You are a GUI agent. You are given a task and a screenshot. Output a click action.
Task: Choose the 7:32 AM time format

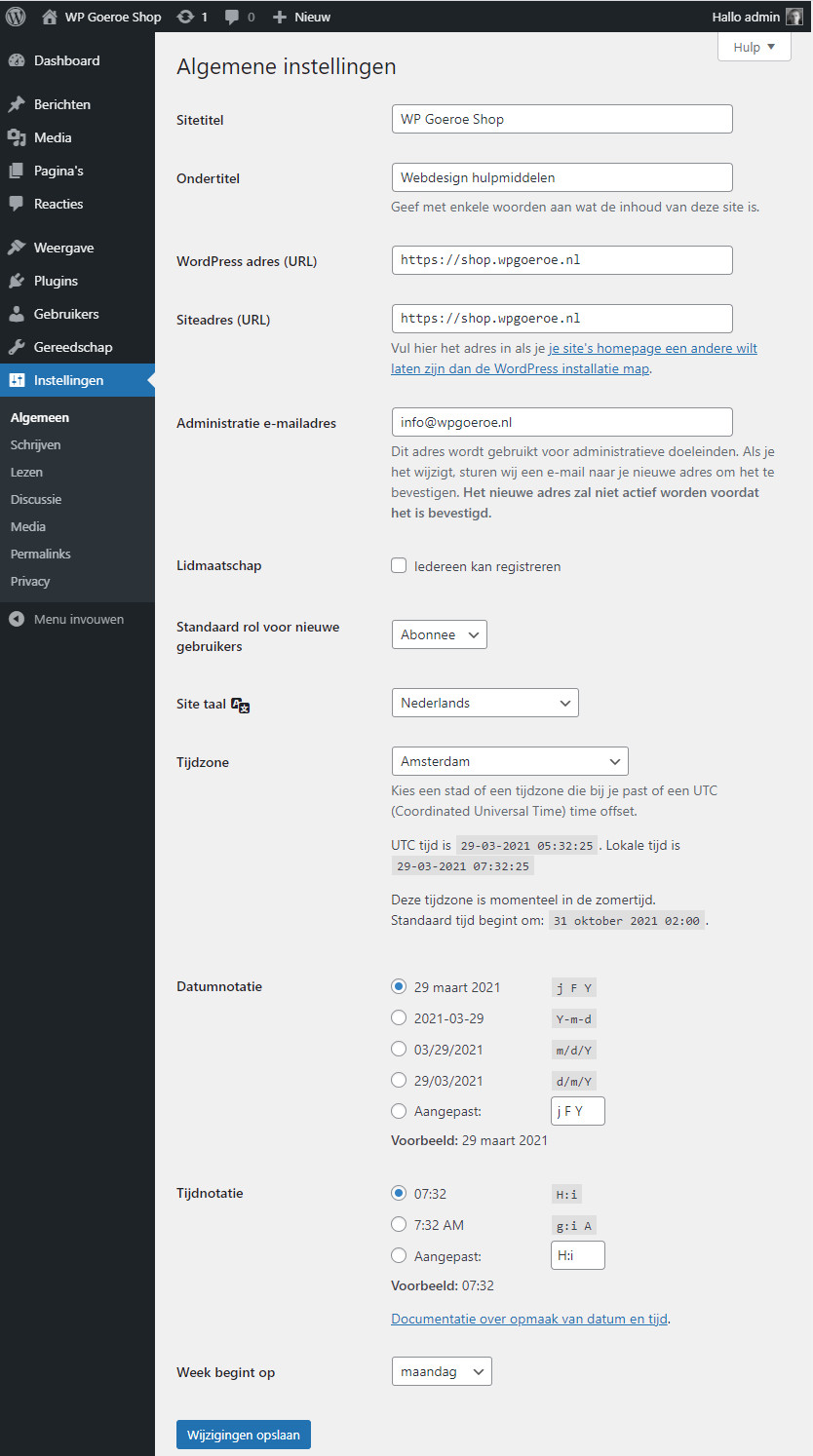tap(399, 1224)
